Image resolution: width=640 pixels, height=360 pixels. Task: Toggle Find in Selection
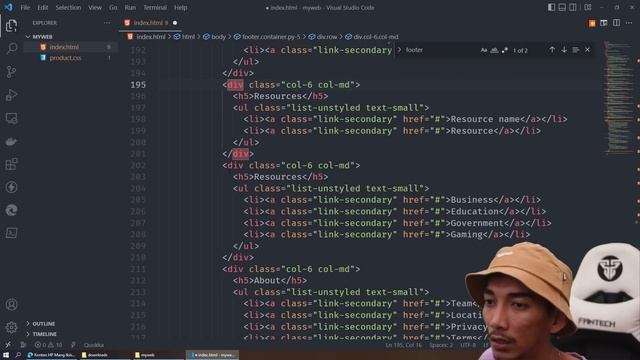point(576,50)
